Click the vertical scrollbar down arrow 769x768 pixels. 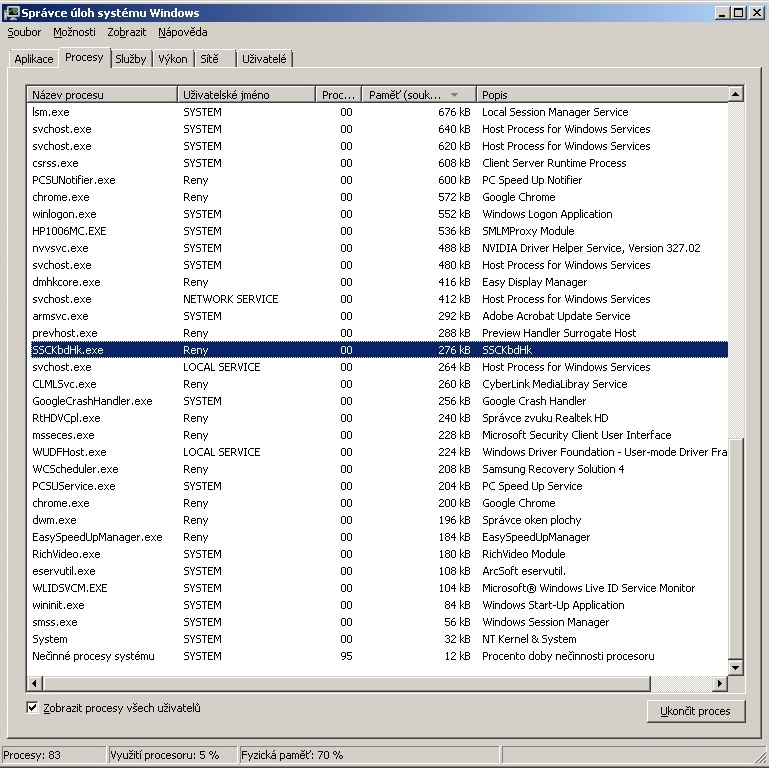[736, 667]
